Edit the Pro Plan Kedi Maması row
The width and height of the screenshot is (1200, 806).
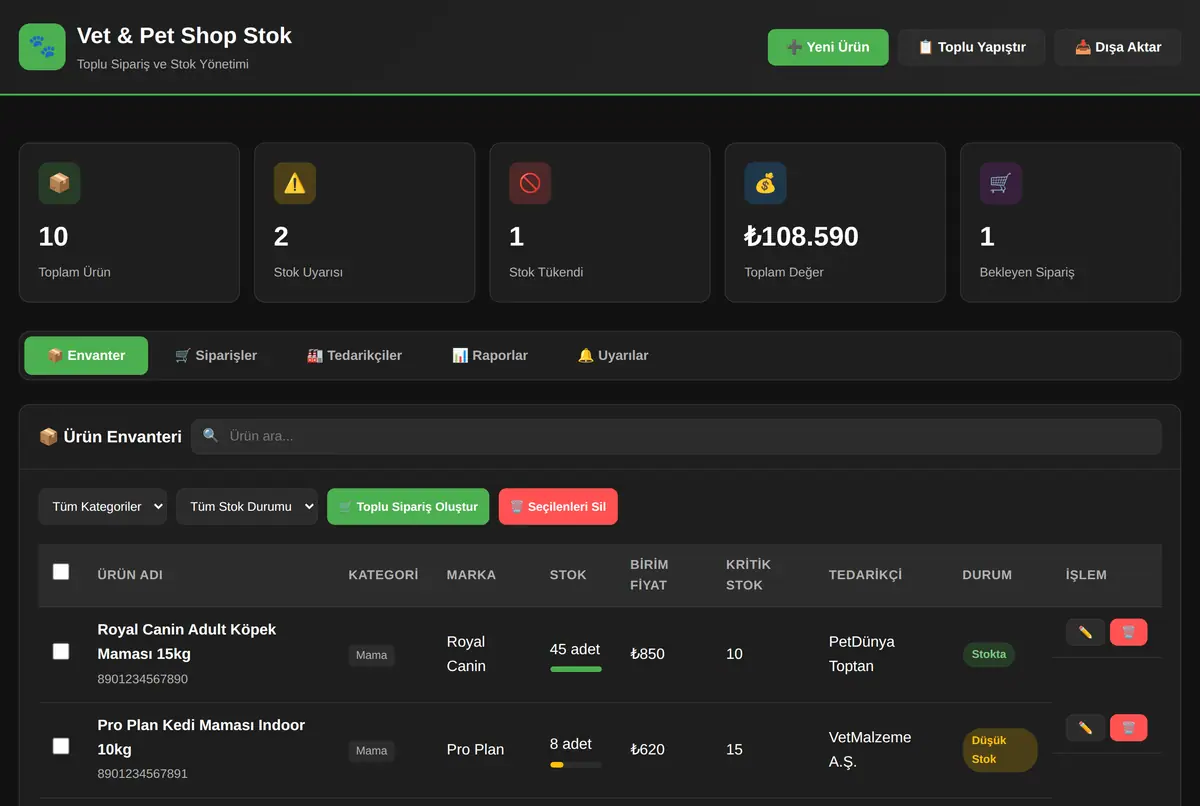click(1085, 728)
